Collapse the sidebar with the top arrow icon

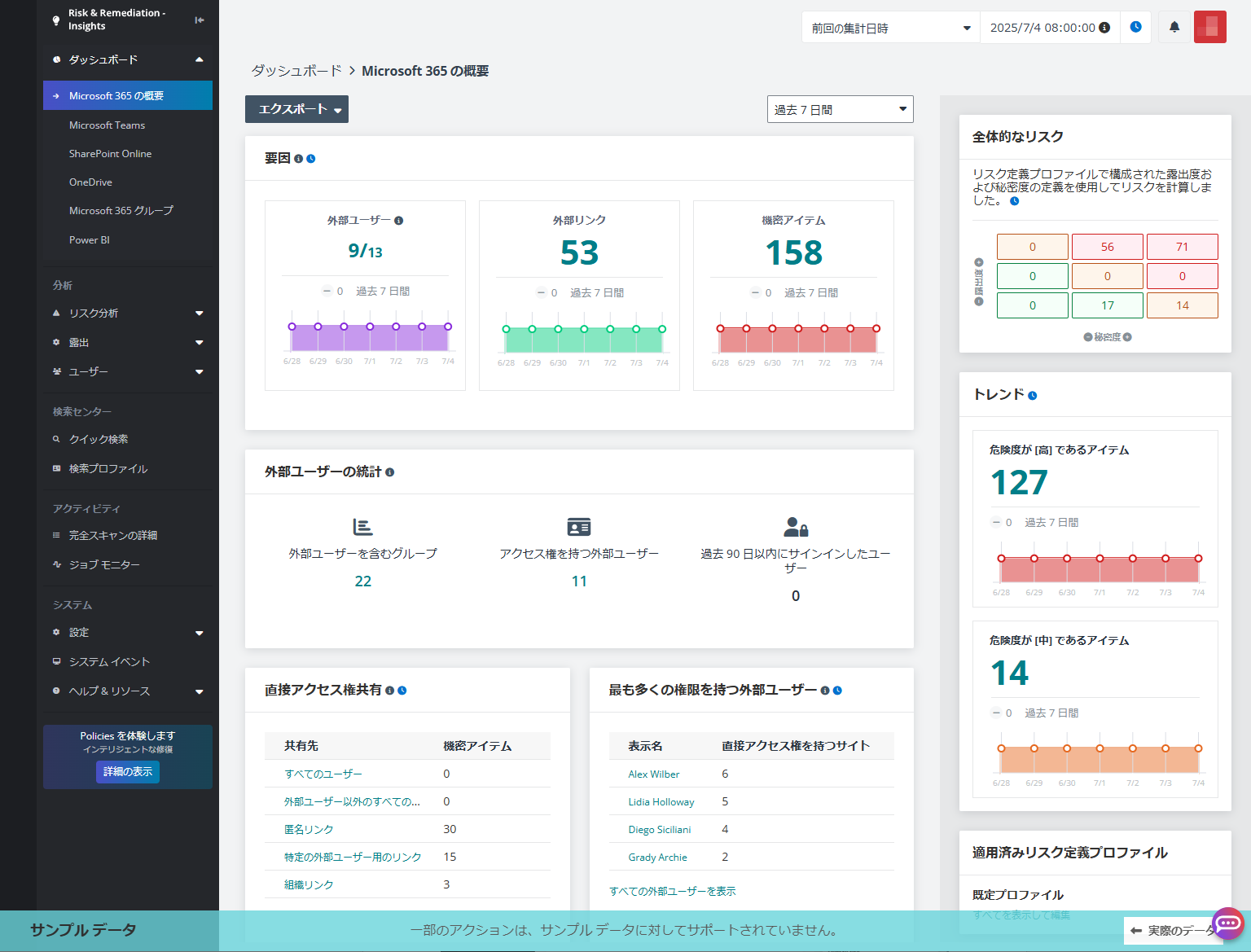pos(200,20)
